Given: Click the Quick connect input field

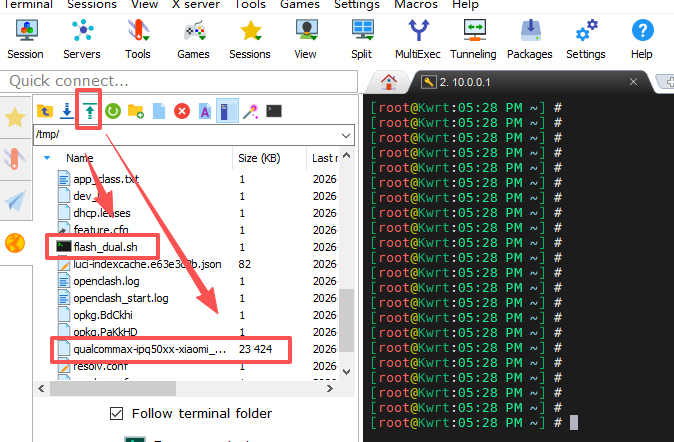Looking at the screenshot, I should point(179,81).
